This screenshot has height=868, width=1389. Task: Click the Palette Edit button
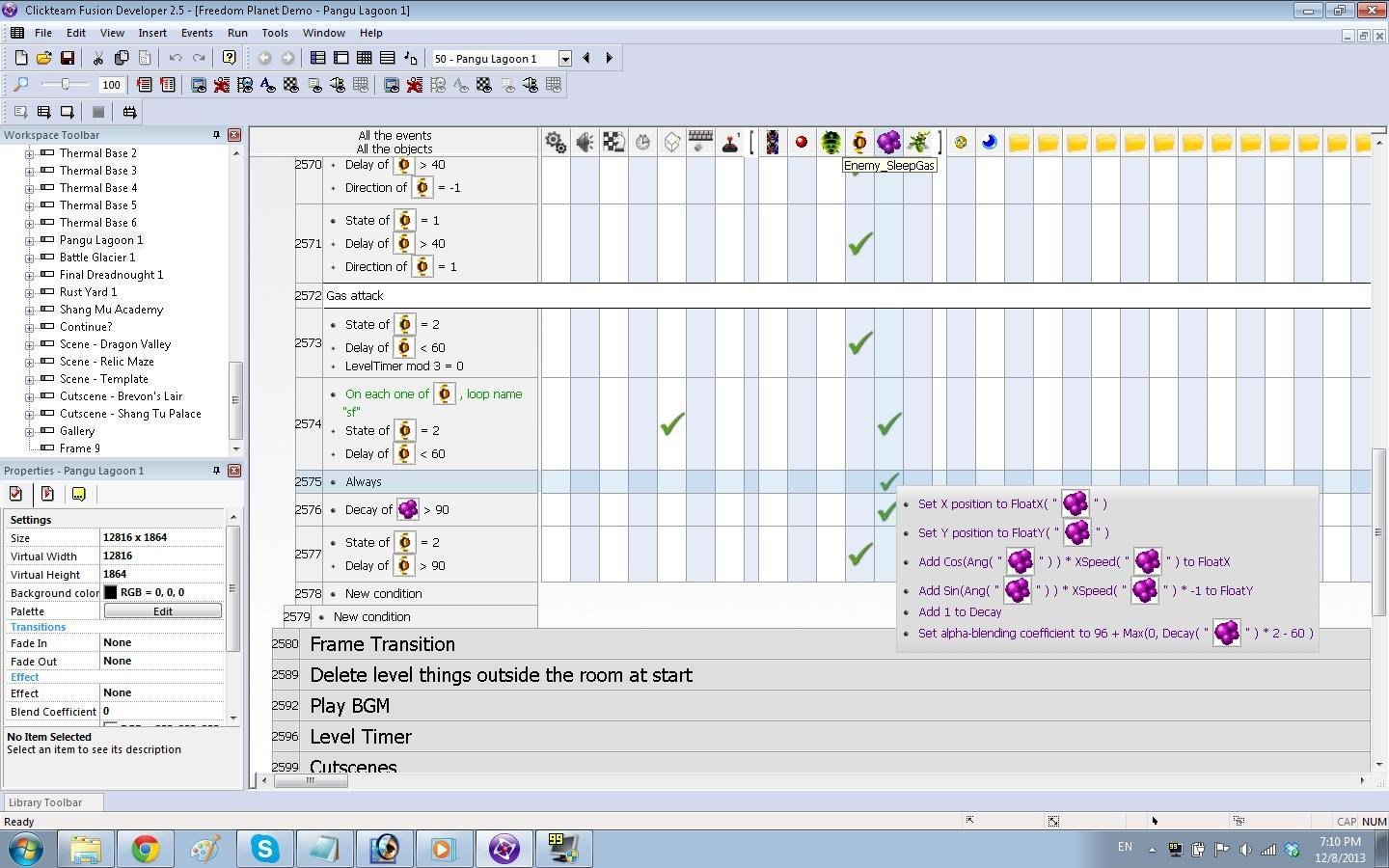(163, 611)
